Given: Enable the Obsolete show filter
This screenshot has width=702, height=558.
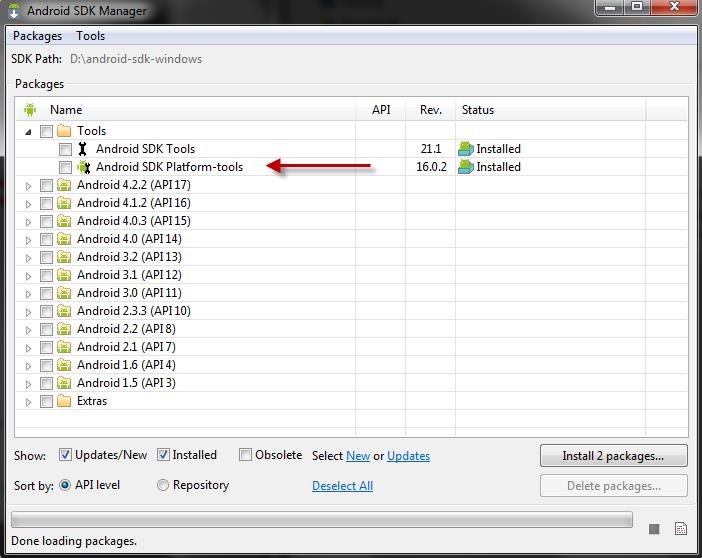Looking at the screenshot, I should [245, 455].
